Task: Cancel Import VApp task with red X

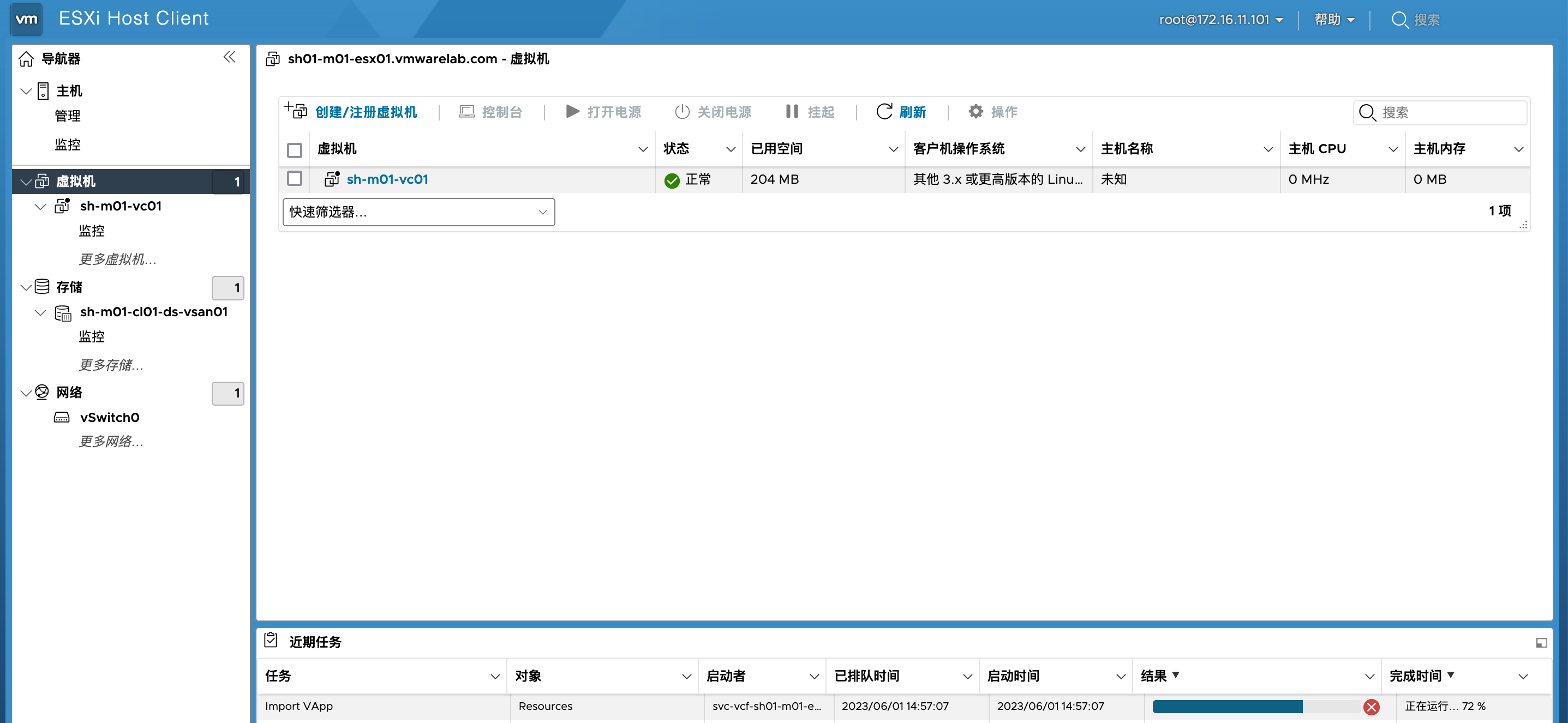Action: pyautogui.click(x=1372, y=707)
